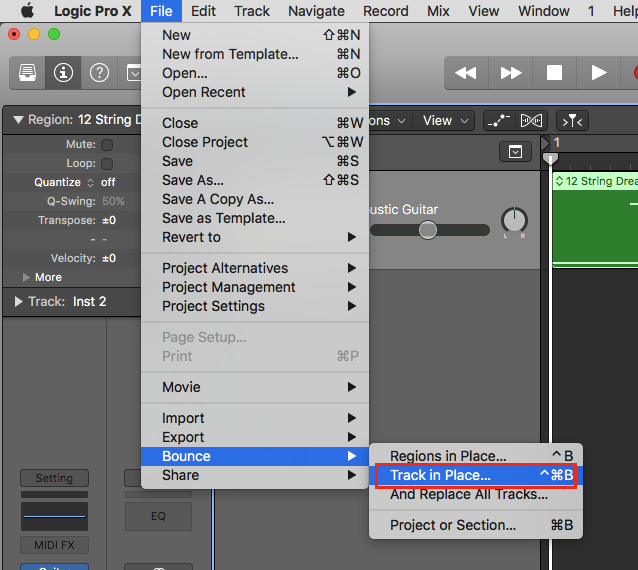638x570 pixels.
Task: Open the Revert to submenu
Action: click(x=255, y=237)
